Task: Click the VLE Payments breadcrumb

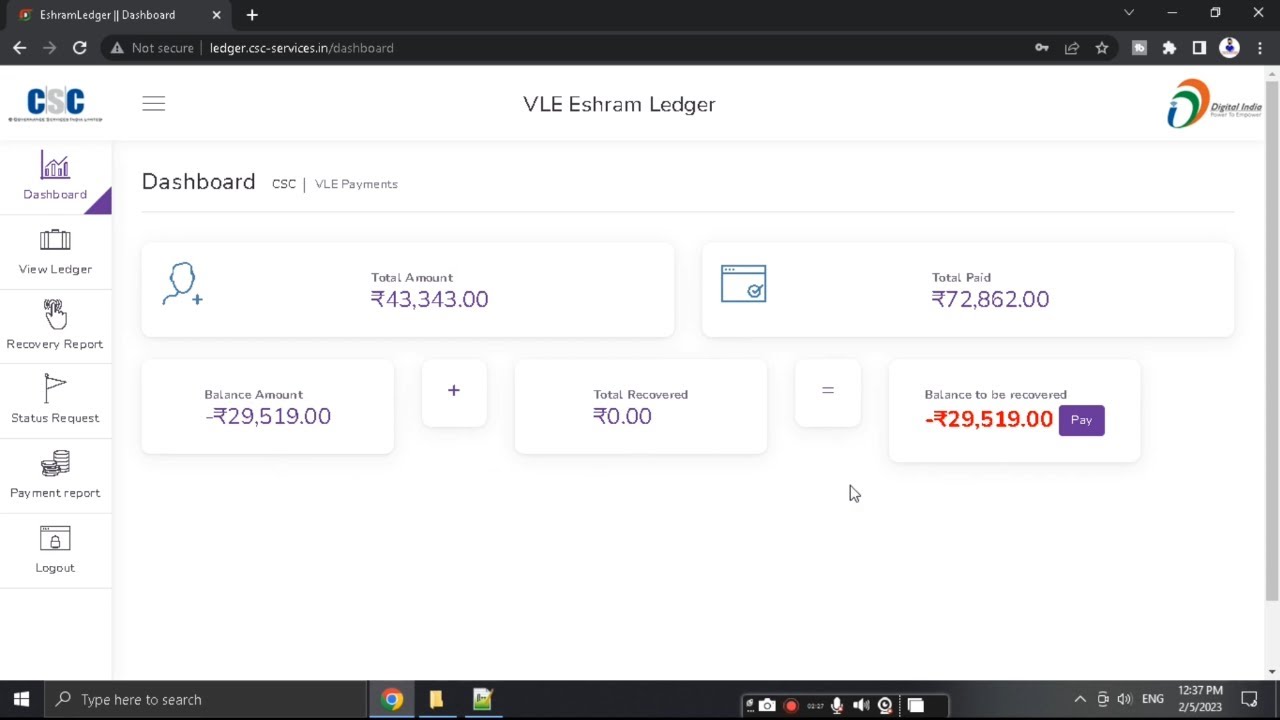Action: pyautogui.click(x=356, y=184)
